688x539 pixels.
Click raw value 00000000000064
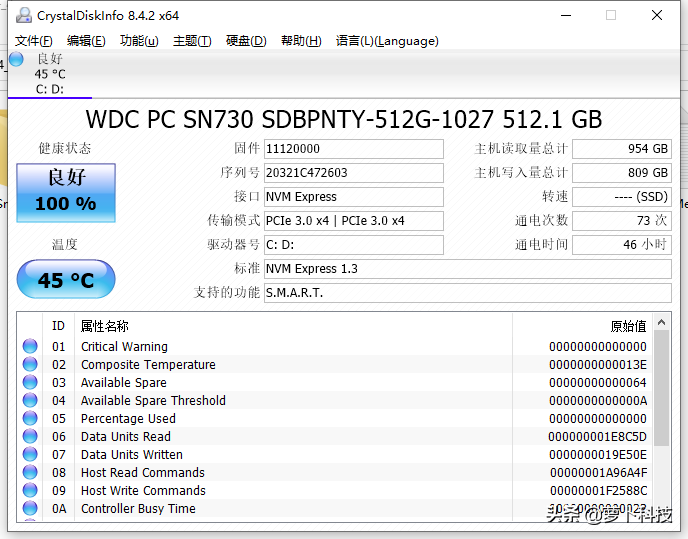coord(598,383)
